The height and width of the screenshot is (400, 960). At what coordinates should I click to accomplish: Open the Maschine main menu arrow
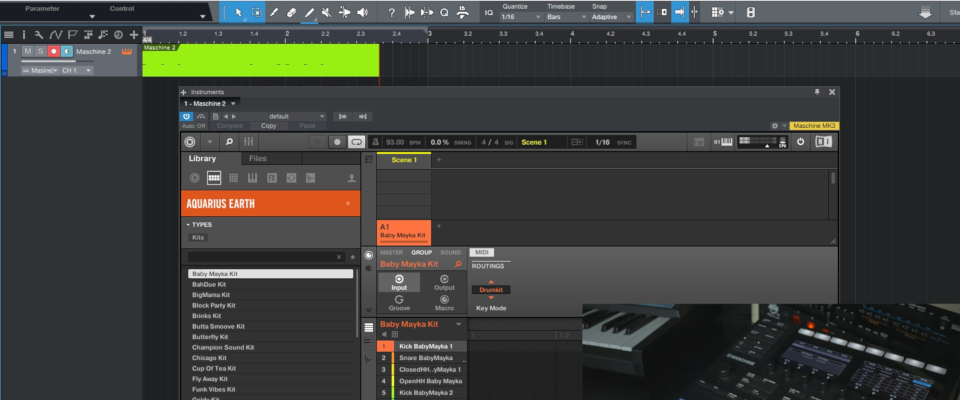tap(210, 142)
